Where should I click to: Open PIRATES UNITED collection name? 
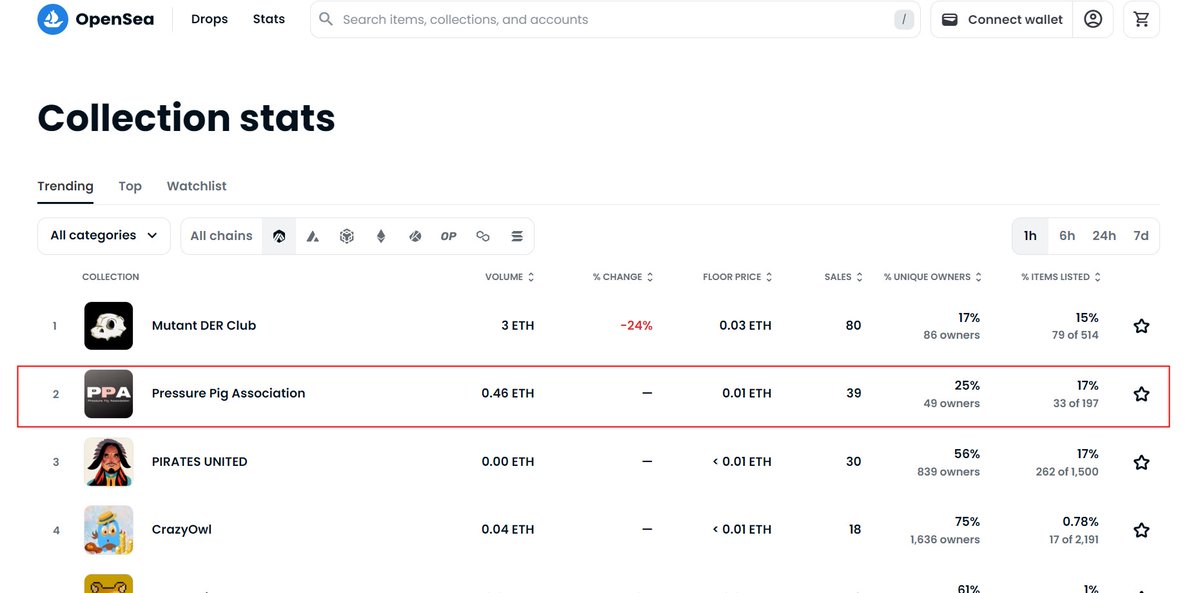click(200, 462)
